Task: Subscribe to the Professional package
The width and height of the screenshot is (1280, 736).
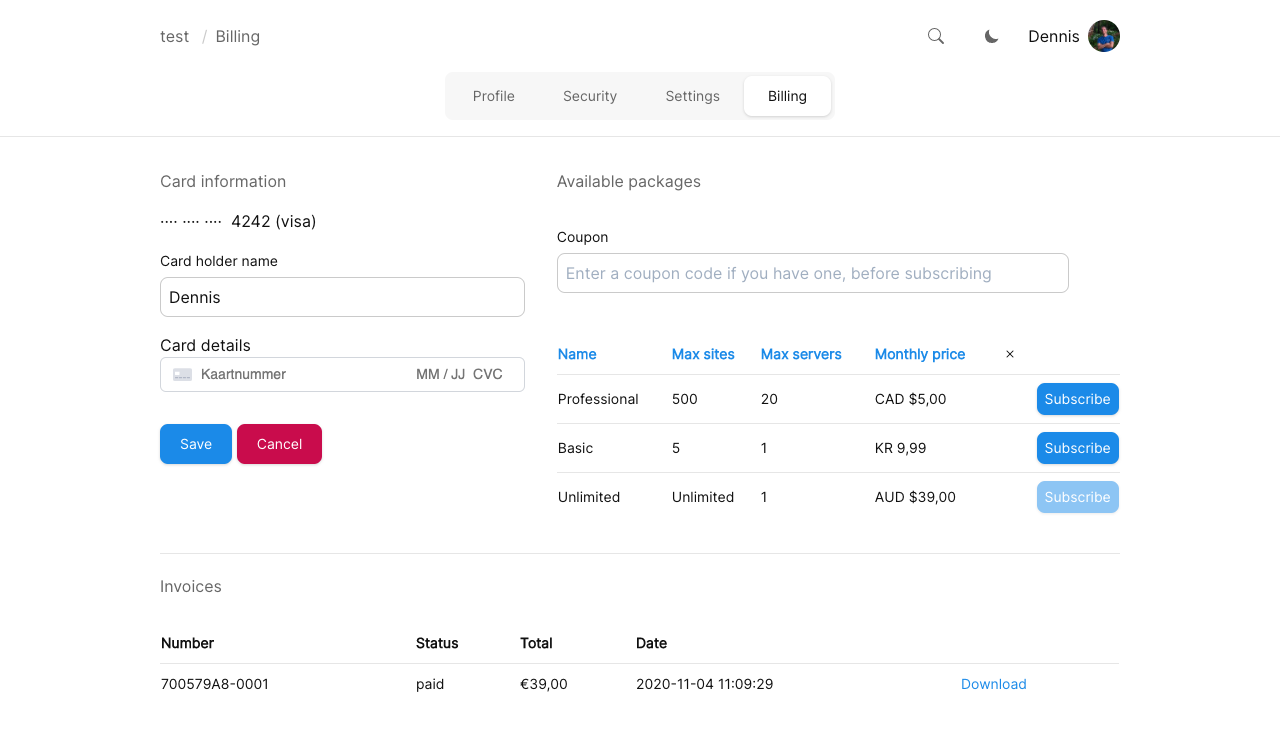Action: [x=1077, y=399]
